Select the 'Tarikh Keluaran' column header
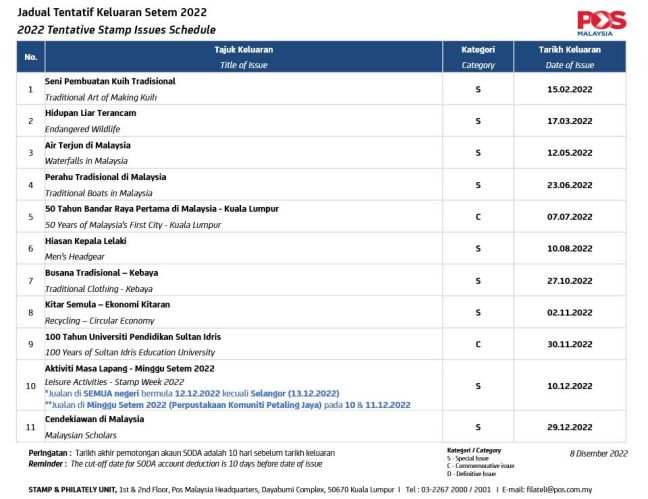This screenshot has width=648, height=499. (x=570, y=49)
